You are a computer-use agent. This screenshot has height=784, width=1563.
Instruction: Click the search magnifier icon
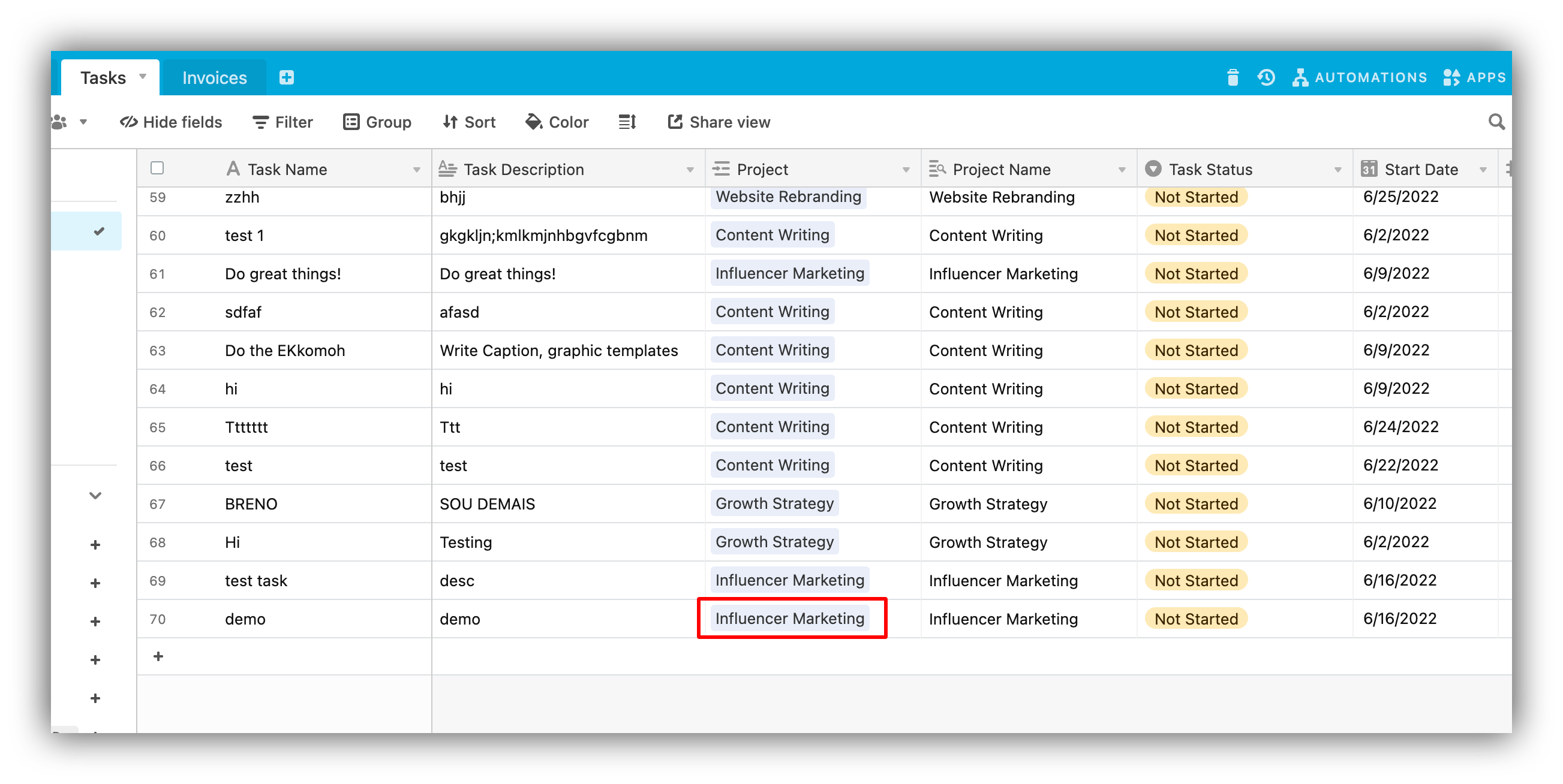pos(1496,122)
